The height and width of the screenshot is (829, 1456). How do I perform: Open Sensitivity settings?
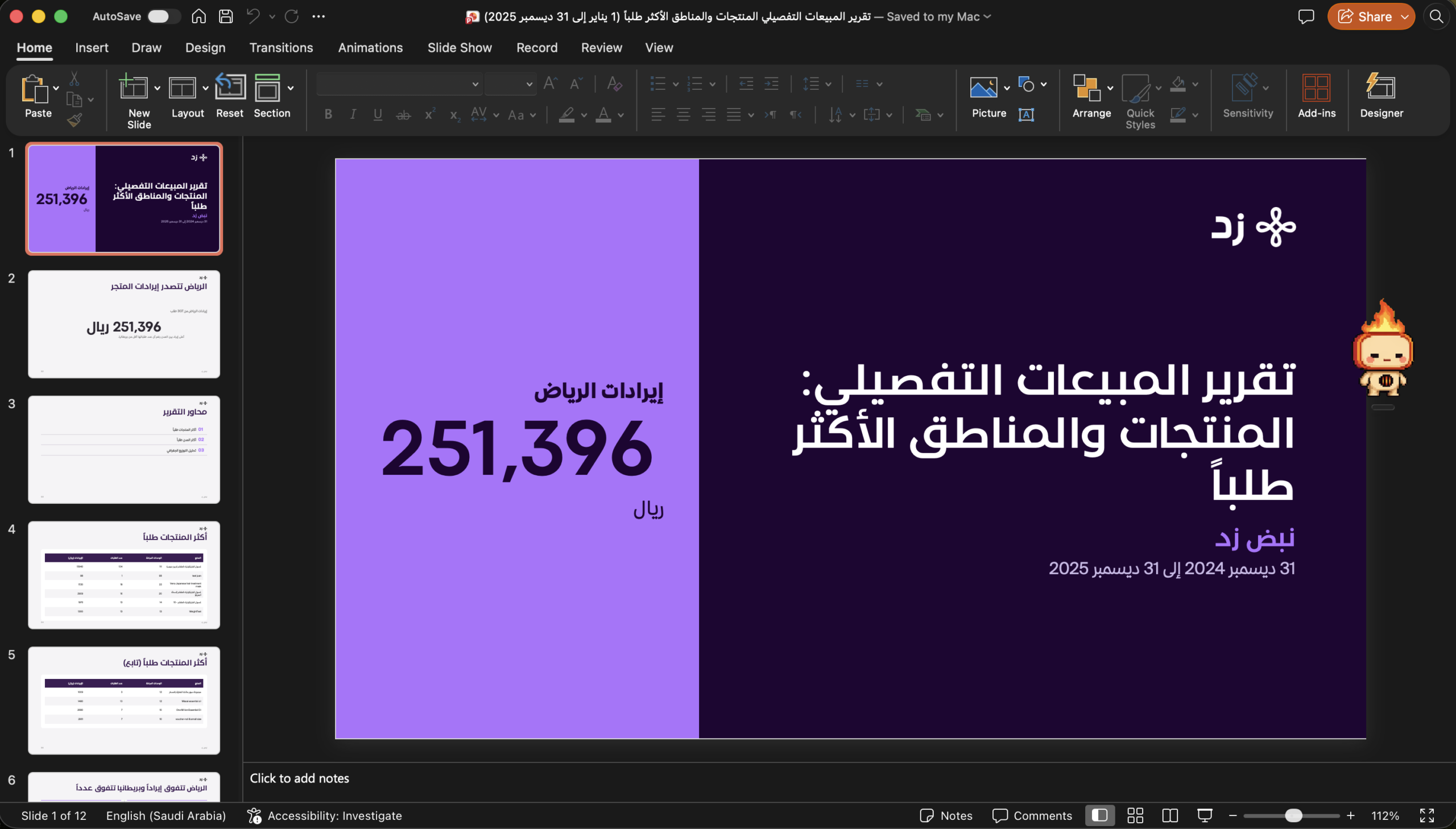[1248, 96]
